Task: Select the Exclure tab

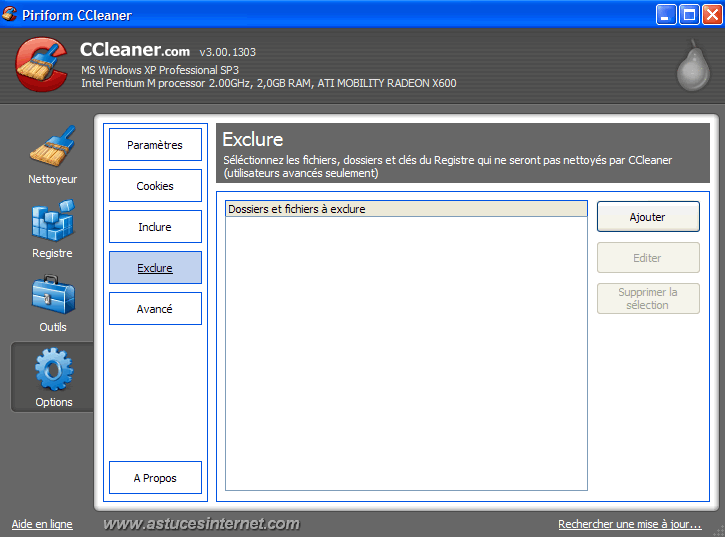Action: pyautogui.click(x=155, y=268)
